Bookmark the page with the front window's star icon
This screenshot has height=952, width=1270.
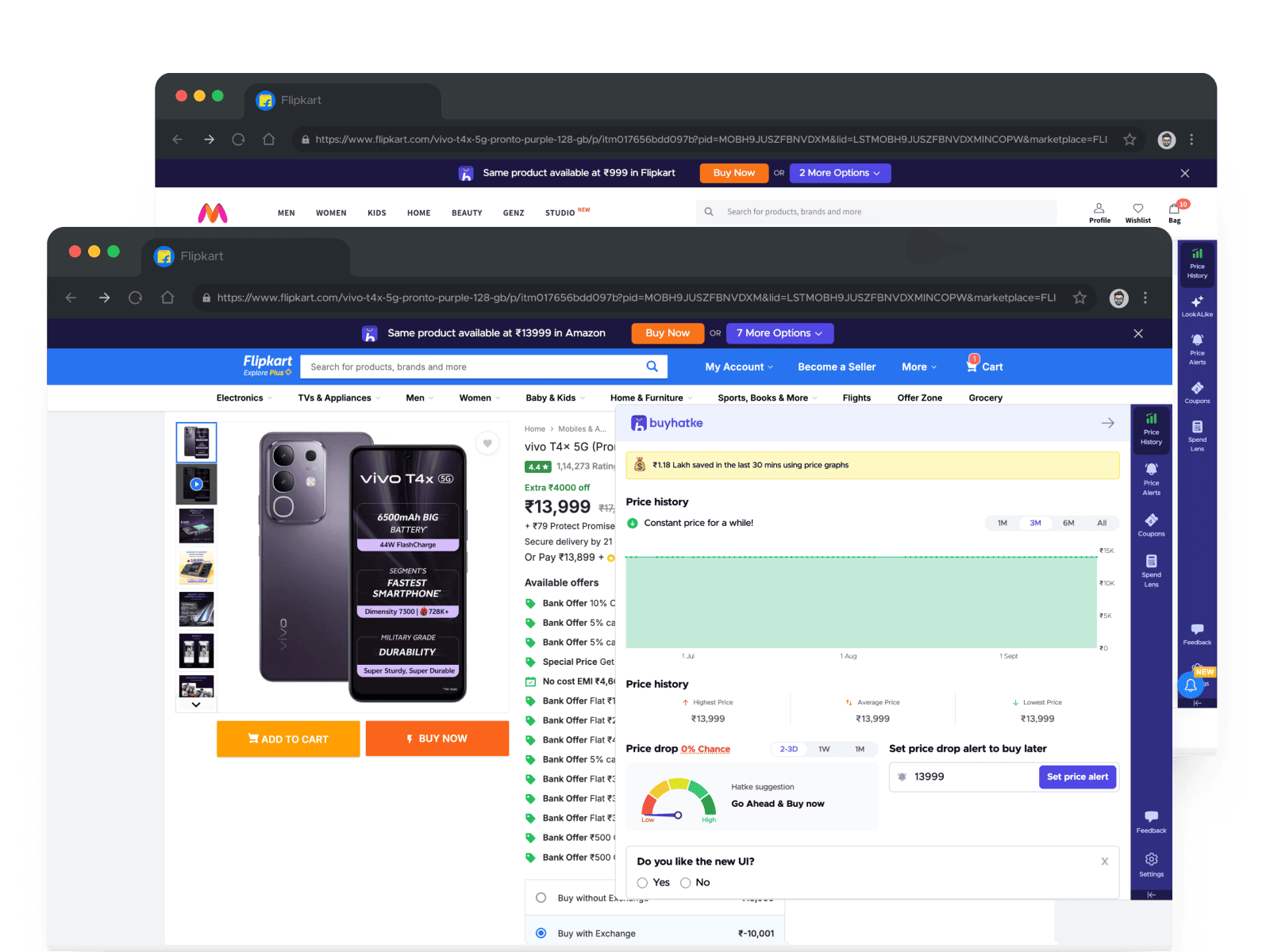1079,297
